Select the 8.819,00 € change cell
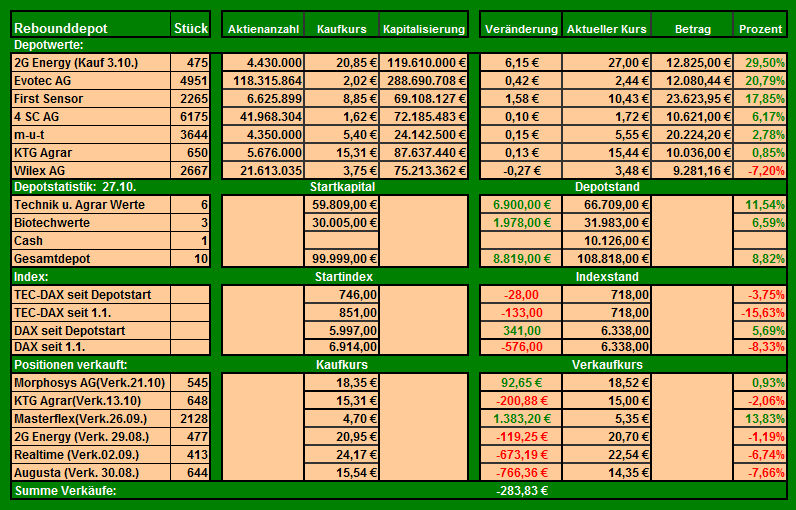 coord(521,258)
